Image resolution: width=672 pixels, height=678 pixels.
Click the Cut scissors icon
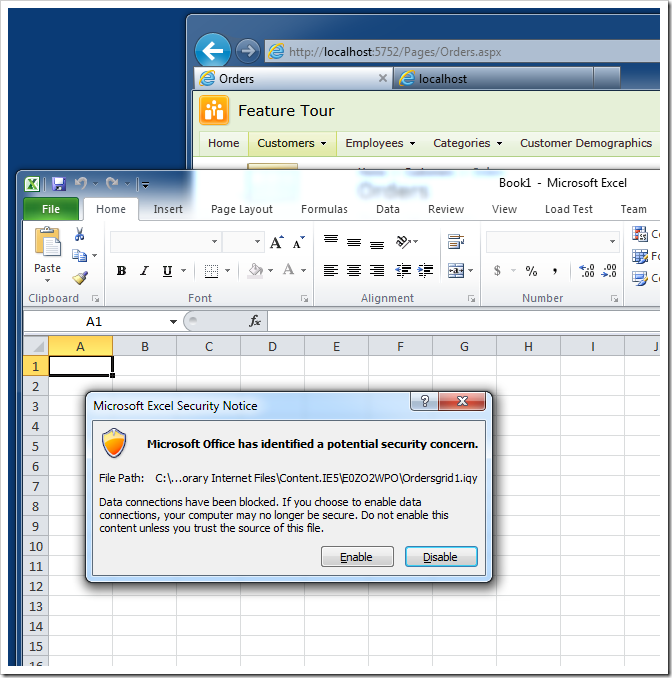click(79, 234)
